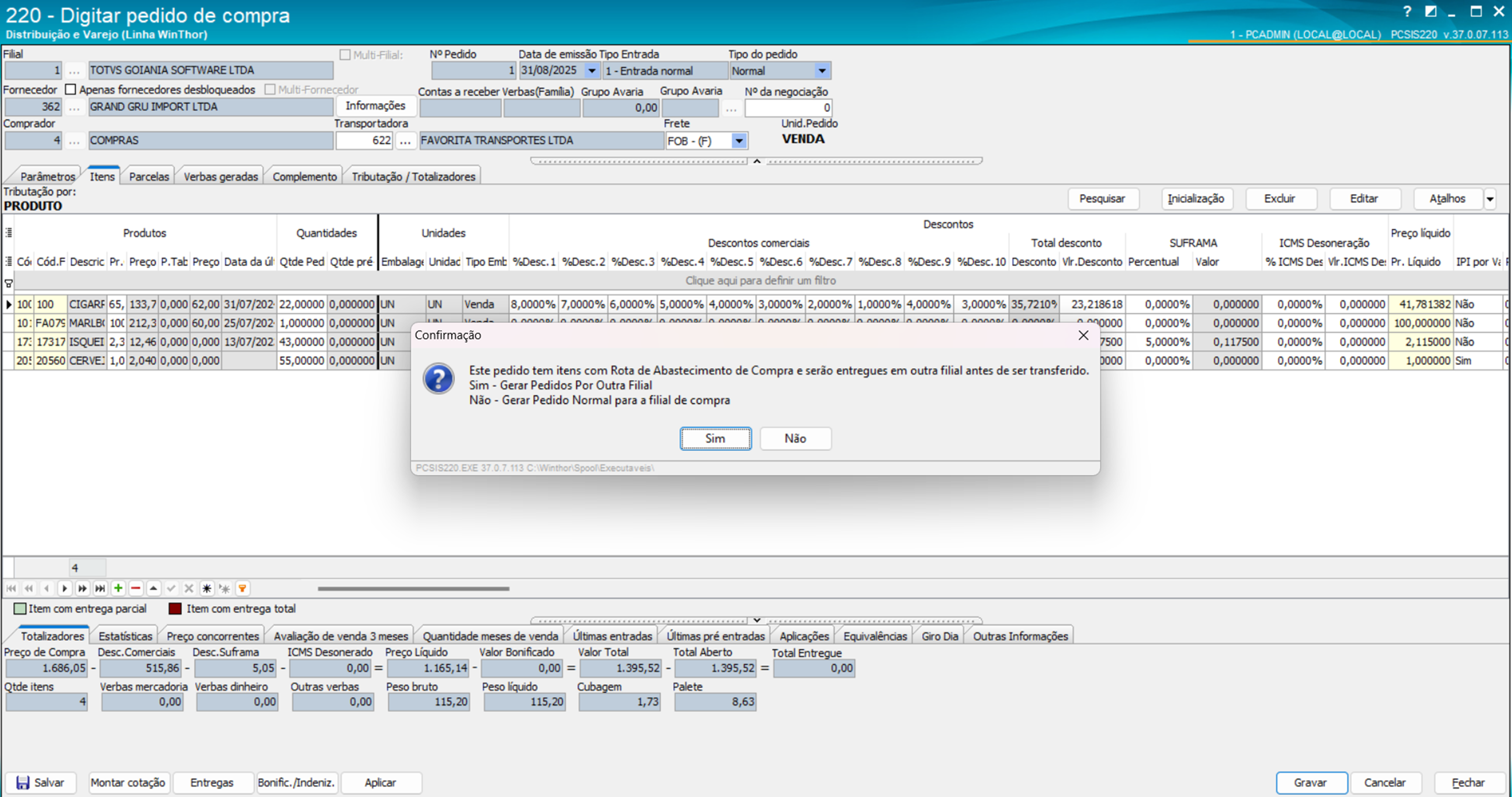1512x797 pixels.
Task: Open the Tributação / Totalizadores tab
Action: pyautogui.click(x=413, y=176)
